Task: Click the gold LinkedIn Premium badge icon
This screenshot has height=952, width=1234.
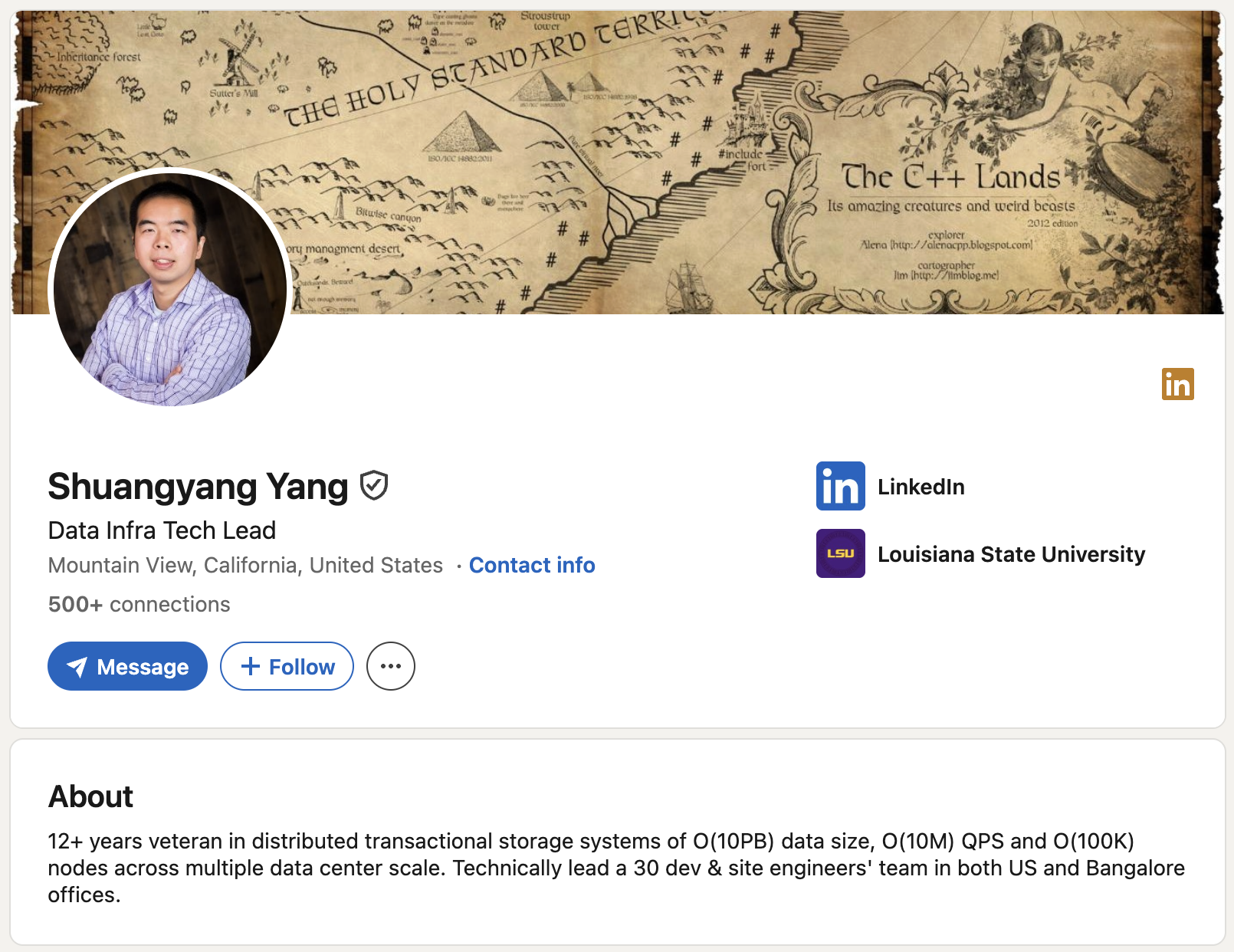Action: coord(1177,384)
